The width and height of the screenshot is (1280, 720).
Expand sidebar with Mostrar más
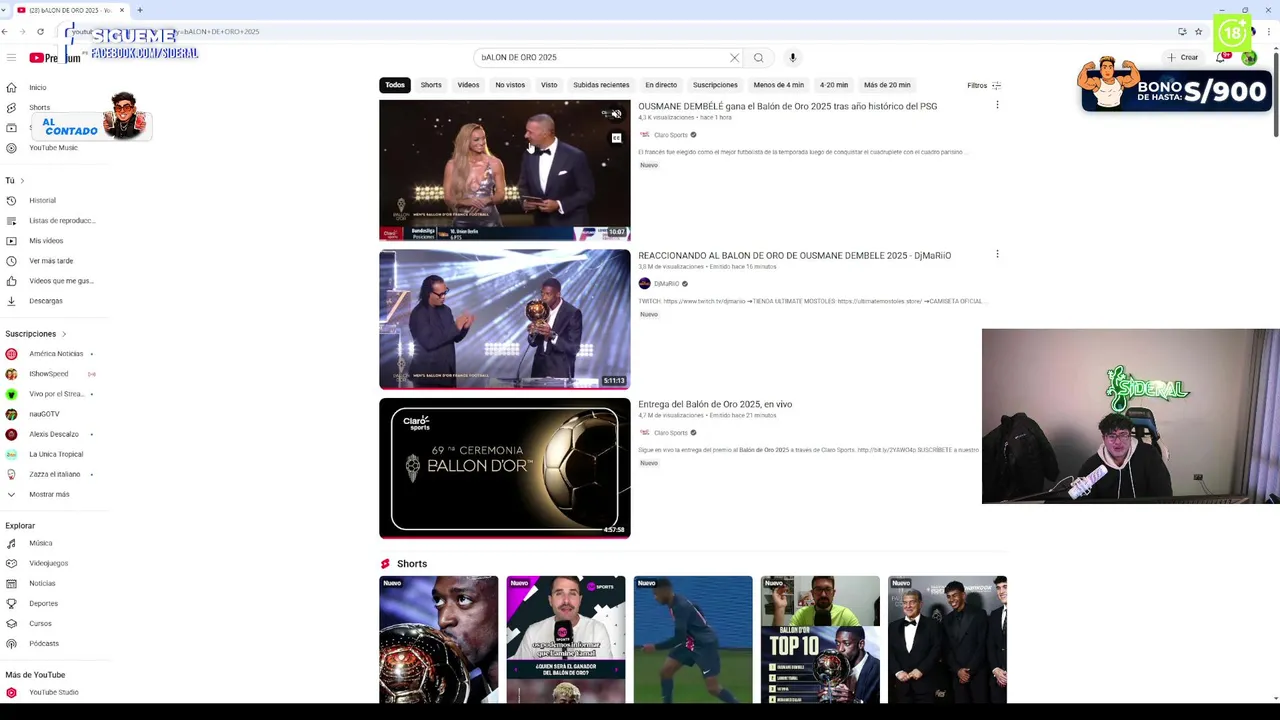point(49,495)
